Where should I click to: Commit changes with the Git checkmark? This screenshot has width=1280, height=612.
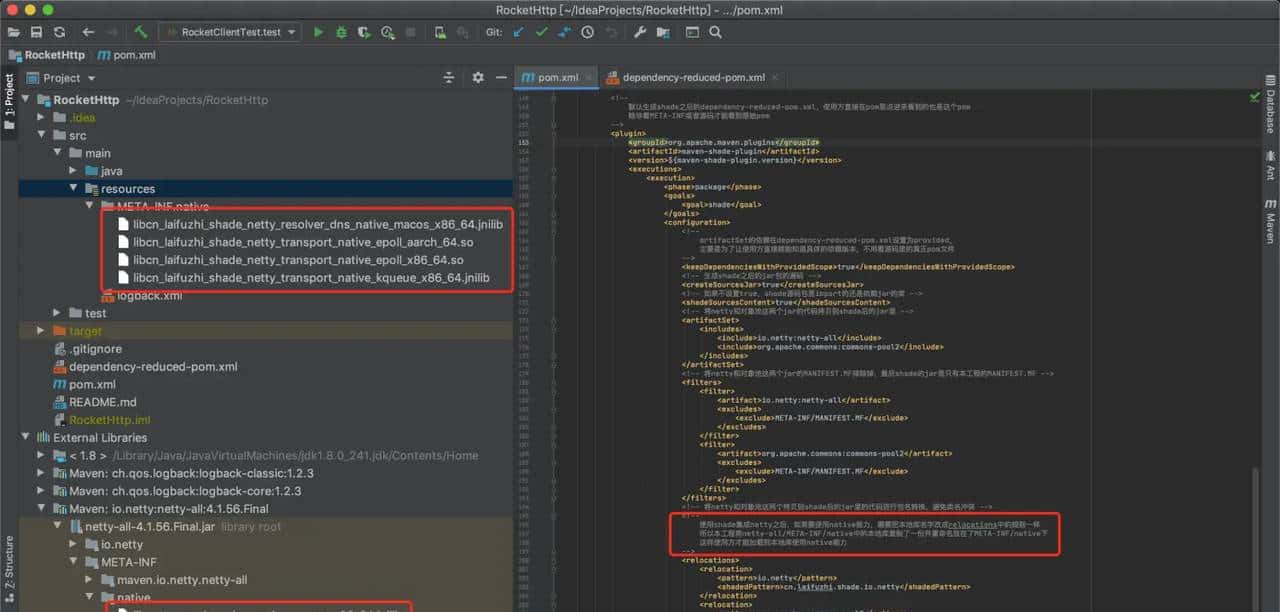click(x=541, y=32)
